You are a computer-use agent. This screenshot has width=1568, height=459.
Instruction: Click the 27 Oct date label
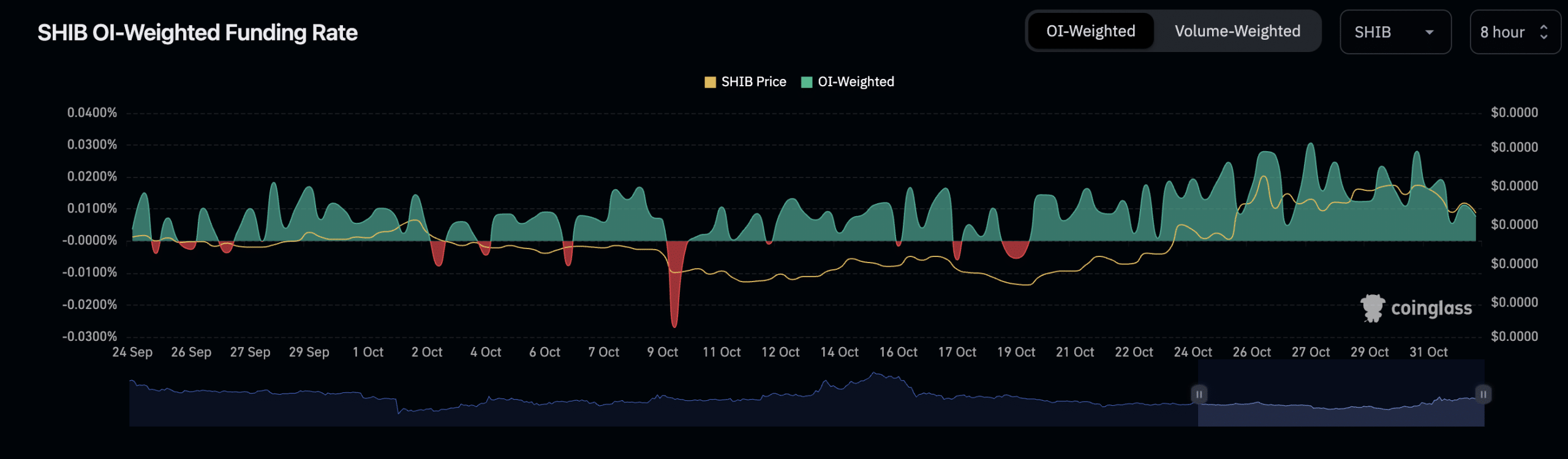1311,353
